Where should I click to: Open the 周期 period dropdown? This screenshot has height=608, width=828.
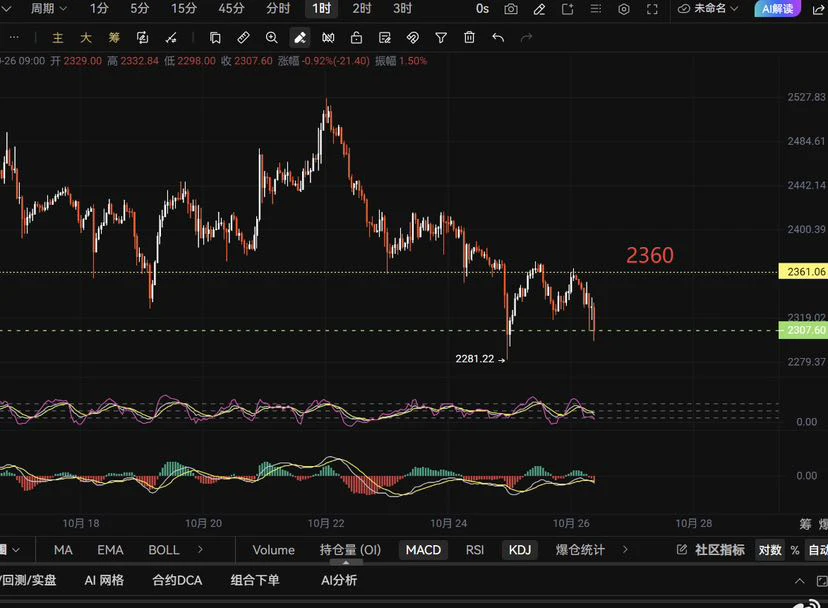click(x=48, y=8)
